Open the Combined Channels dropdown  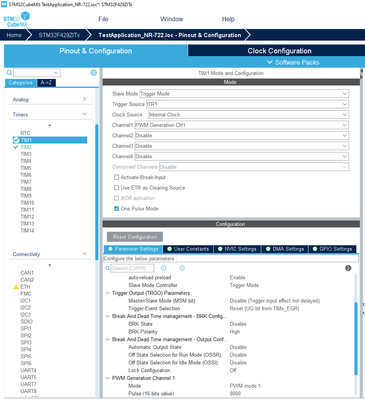[x=254, y=167]
